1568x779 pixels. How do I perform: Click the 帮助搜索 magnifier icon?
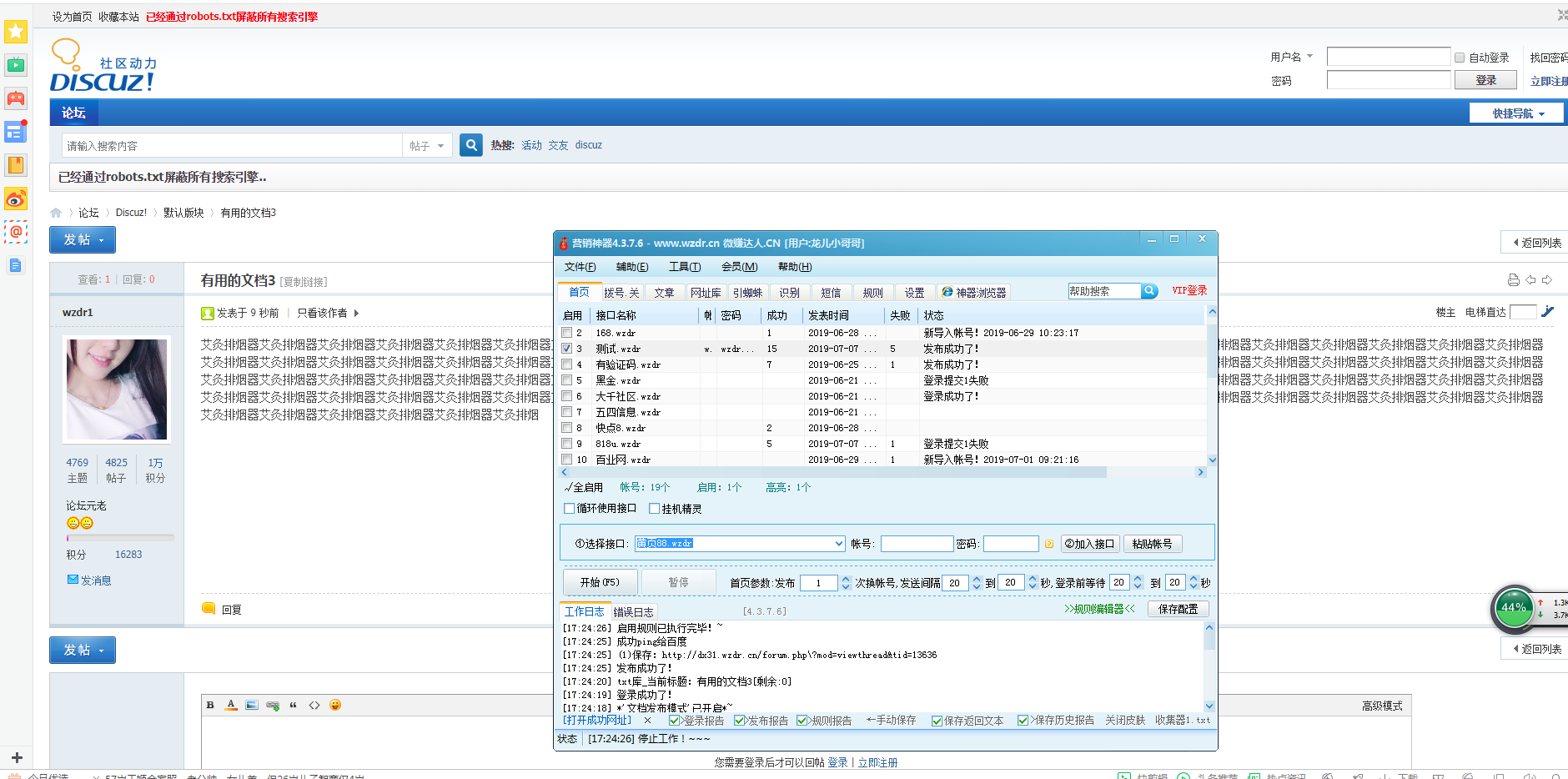pos(1150,291)
